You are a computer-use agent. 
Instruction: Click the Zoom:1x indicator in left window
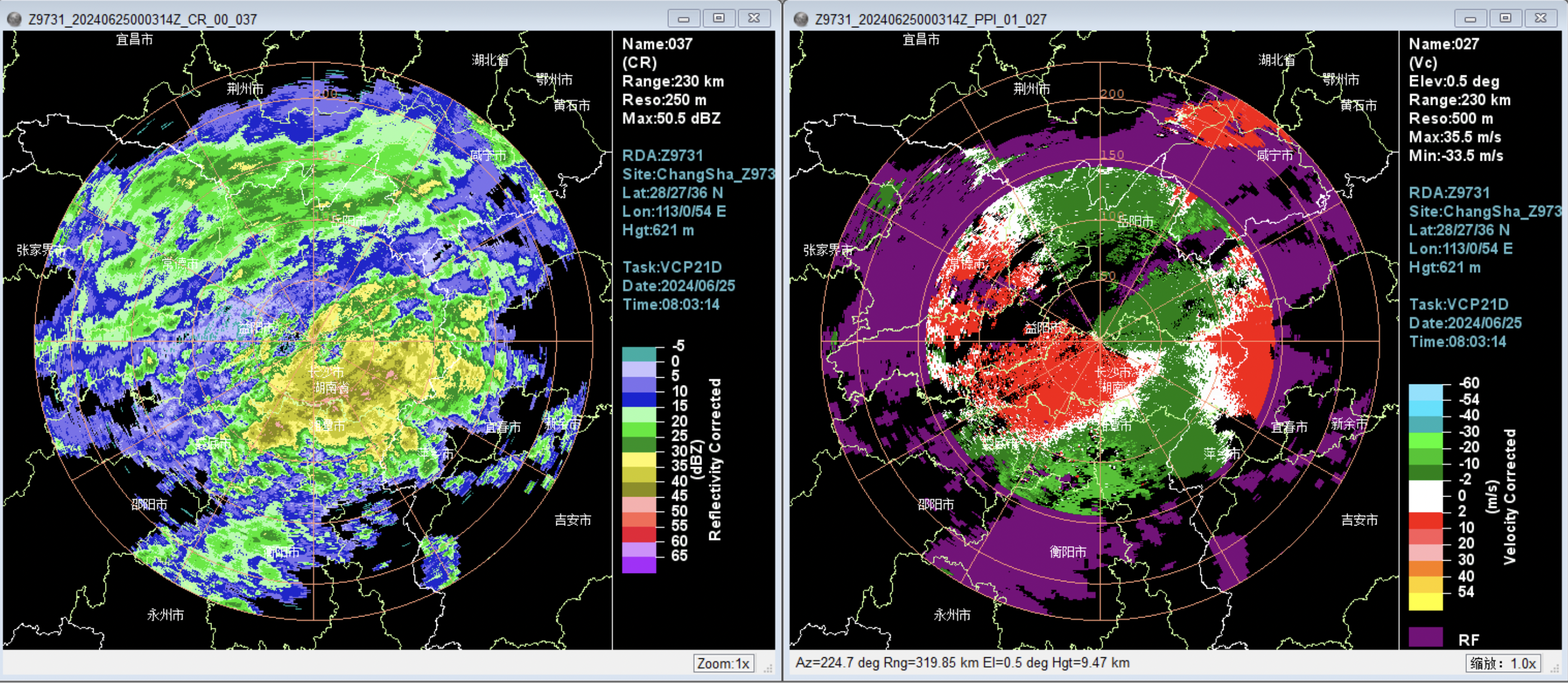[x=723, y=663]
